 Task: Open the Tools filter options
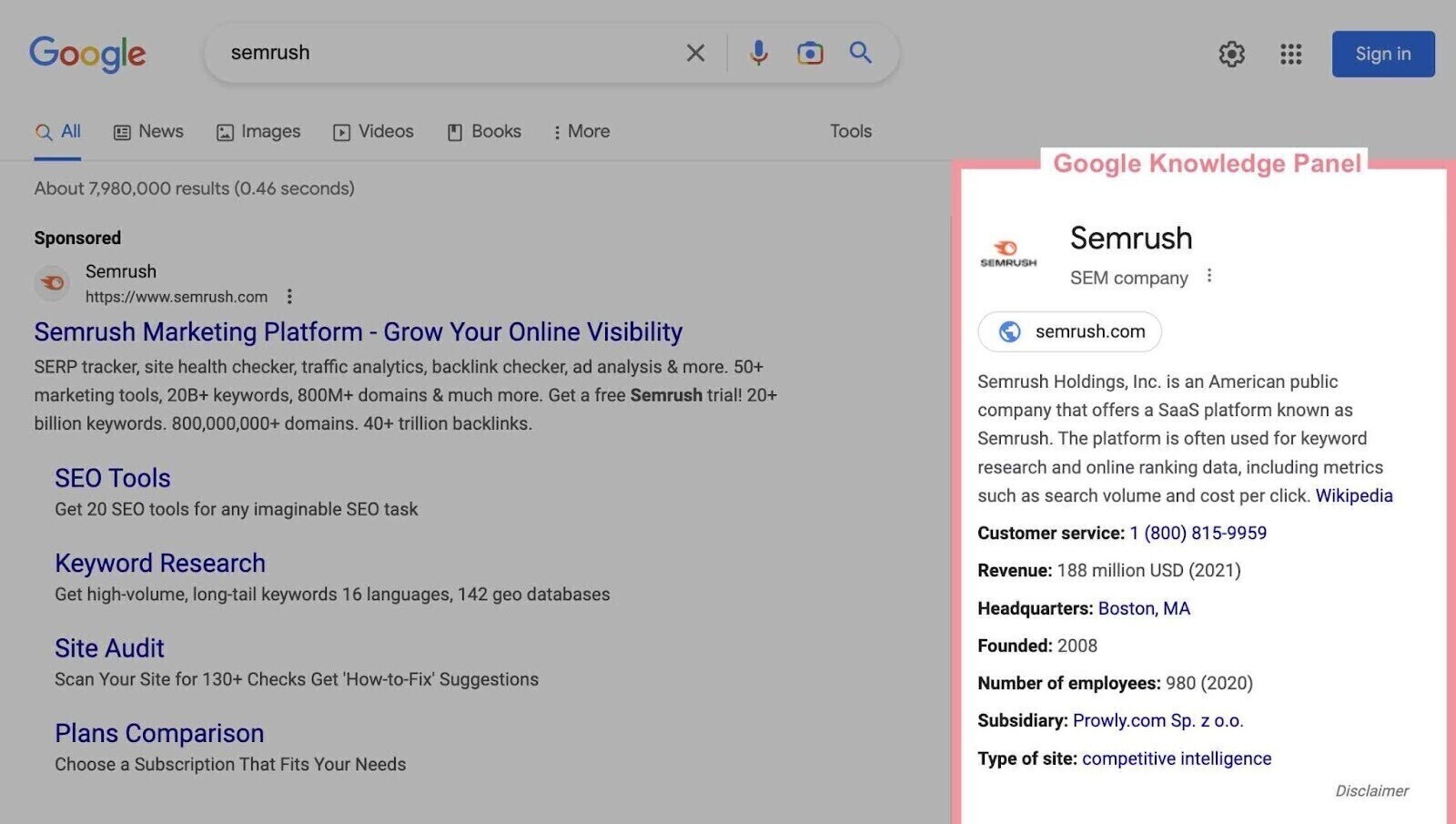[849, 131]
